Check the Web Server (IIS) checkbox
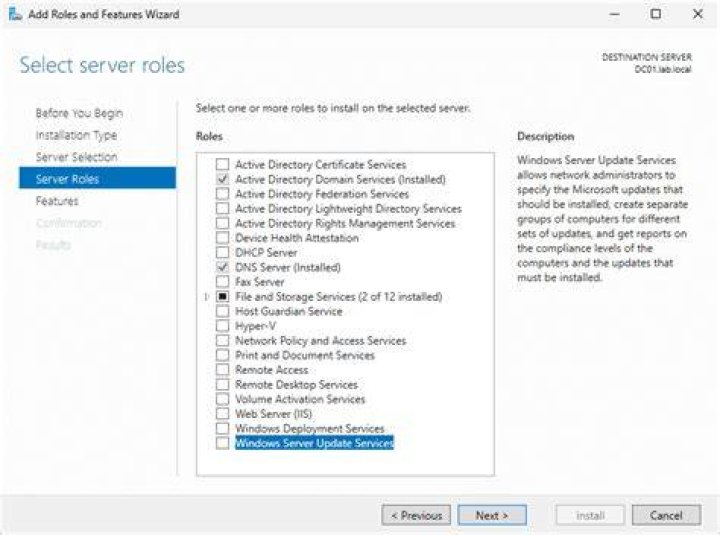Viewport: 720px width, 535px height. (x=222, y=414)
